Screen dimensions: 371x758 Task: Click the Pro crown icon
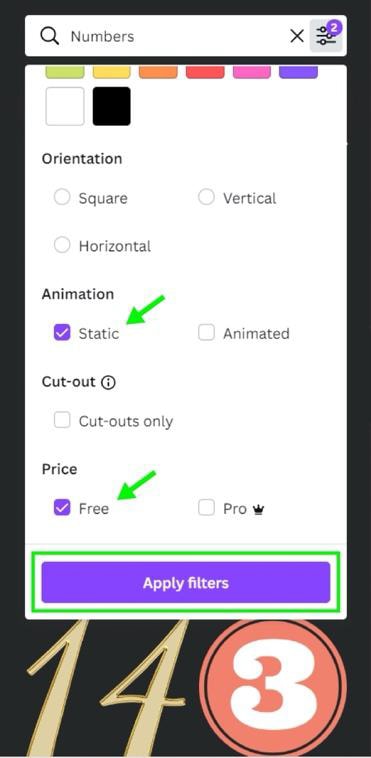(x=258, y=509)
